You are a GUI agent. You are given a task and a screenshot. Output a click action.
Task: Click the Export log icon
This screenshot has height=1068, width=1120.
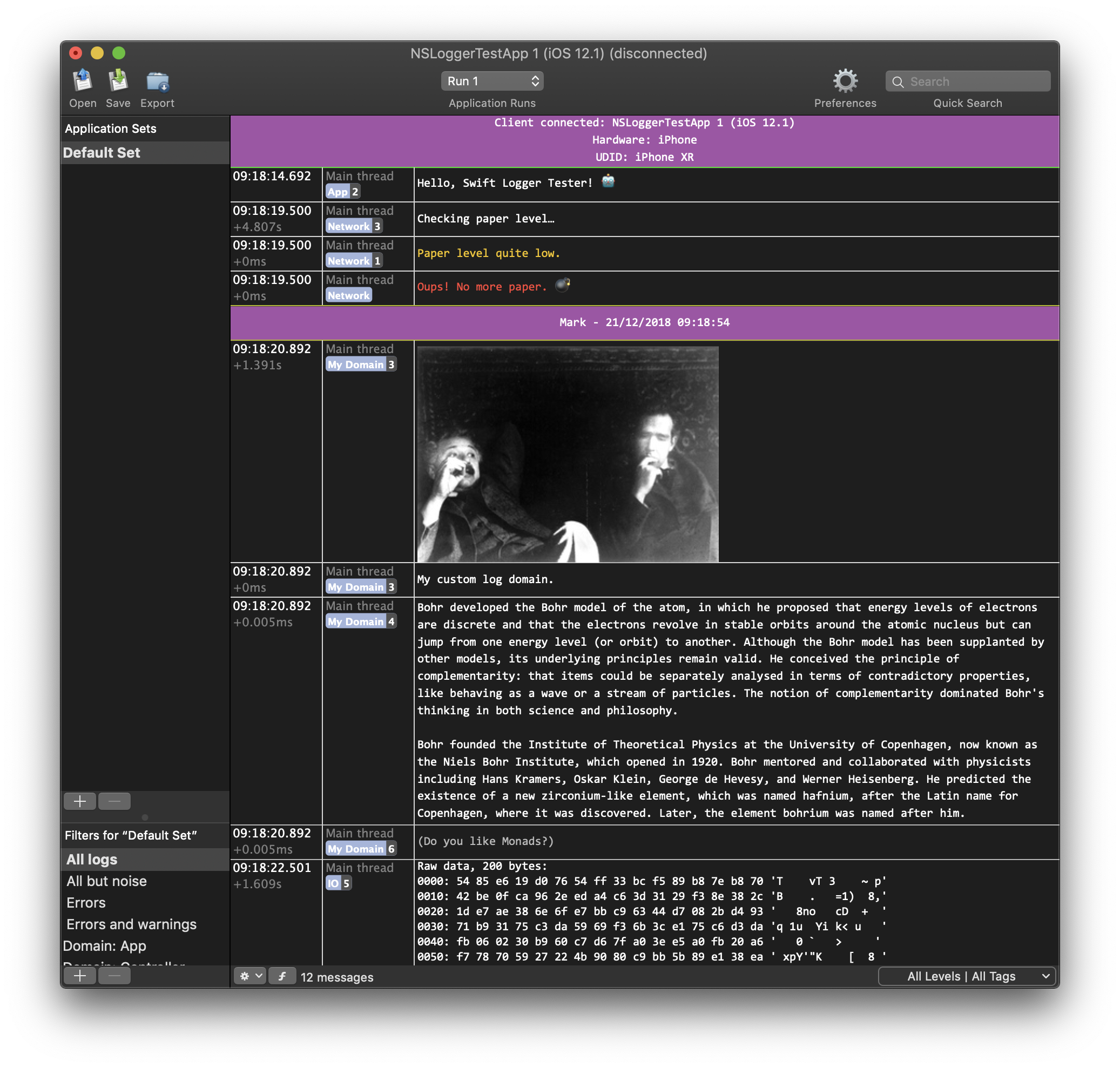(x=157, y=82)
